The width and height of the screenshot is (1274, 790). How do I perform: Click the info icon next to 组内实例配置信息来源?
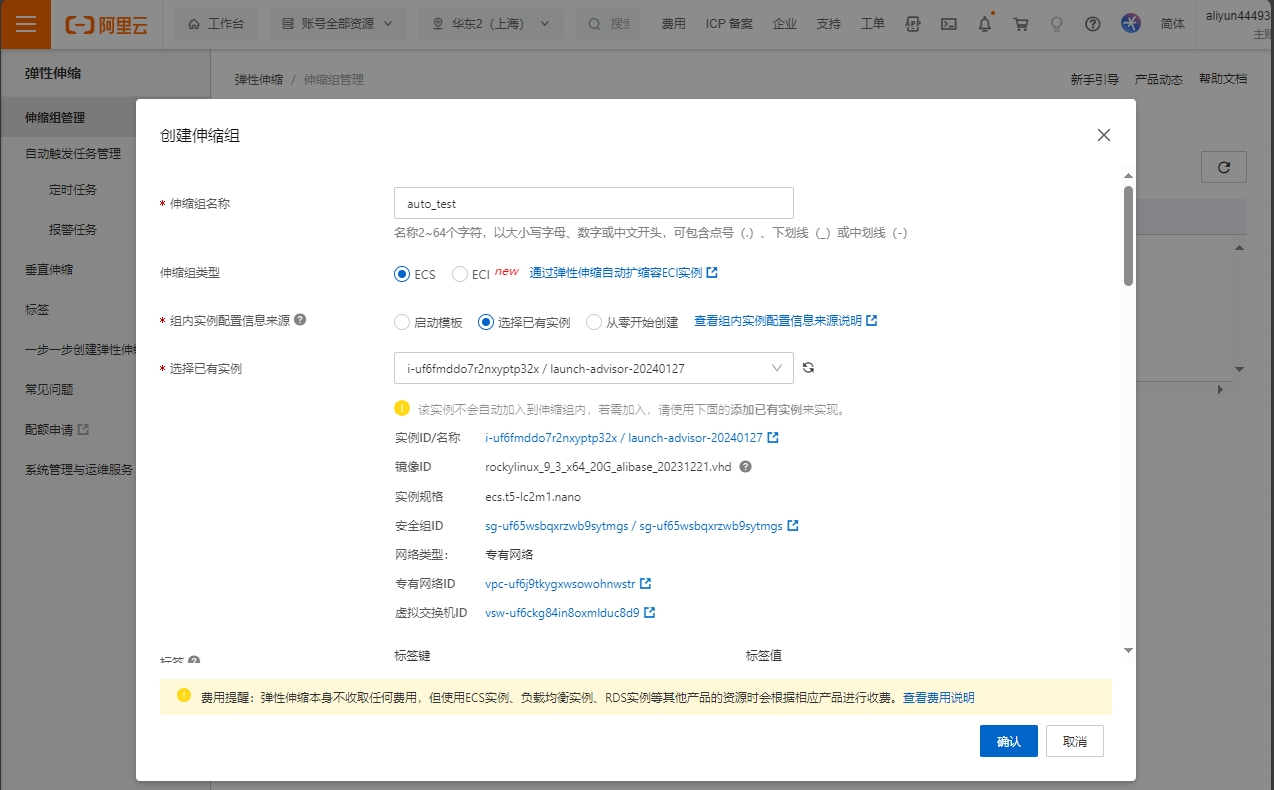pyautogui.click(x=300, y=320)
